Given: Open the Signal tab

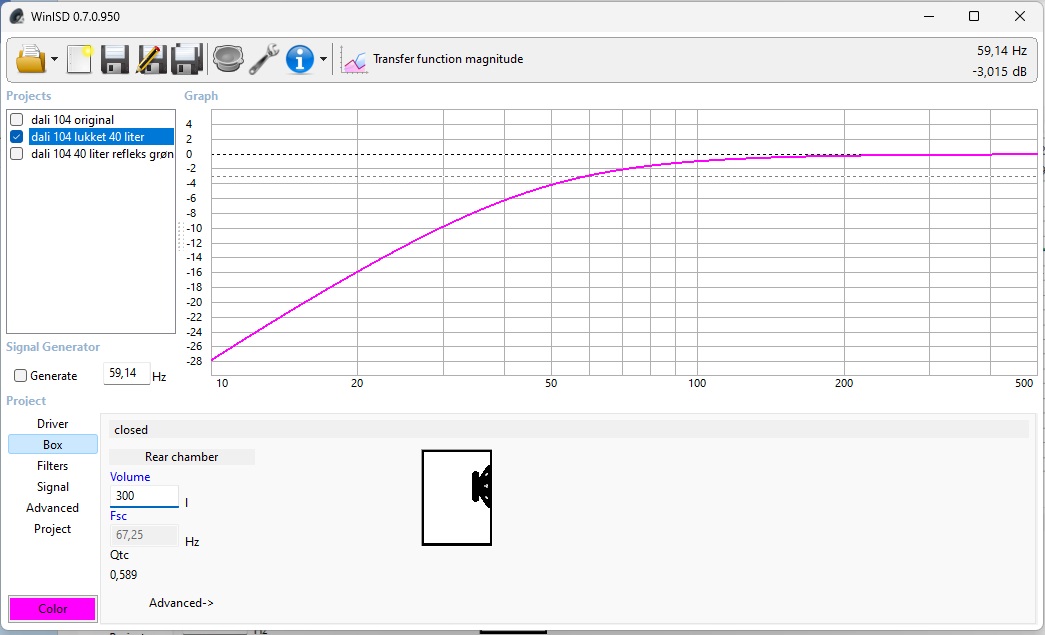Looking at the screenshot, I should click(53, 487).
